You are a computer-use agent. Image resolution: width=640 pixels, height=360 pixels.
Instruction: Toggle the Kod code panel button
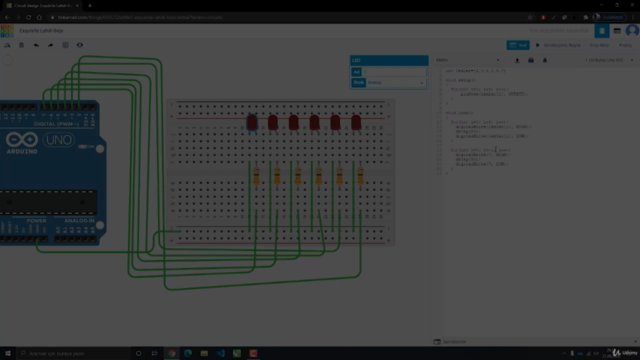click(x=518, y=45)
